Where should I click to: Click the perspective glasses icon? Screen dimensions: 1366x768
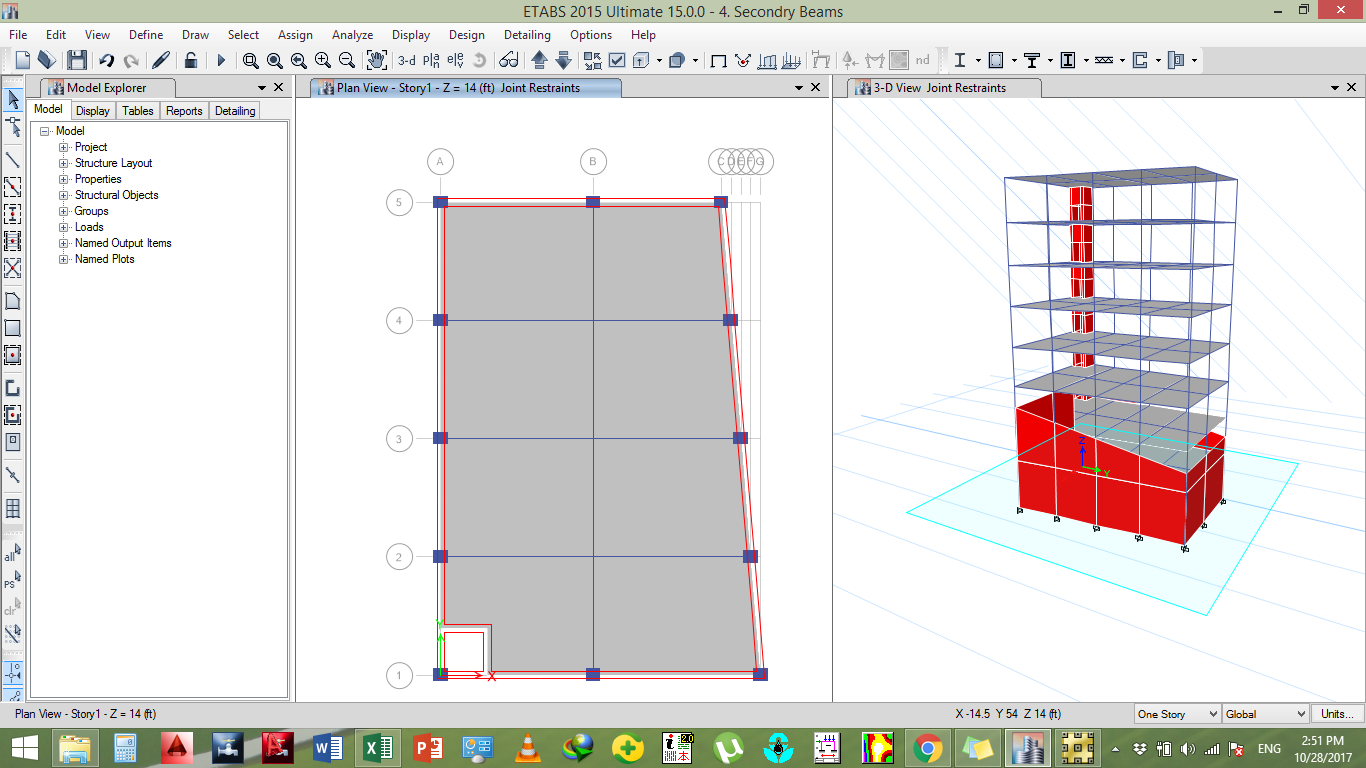pos(509,60)
